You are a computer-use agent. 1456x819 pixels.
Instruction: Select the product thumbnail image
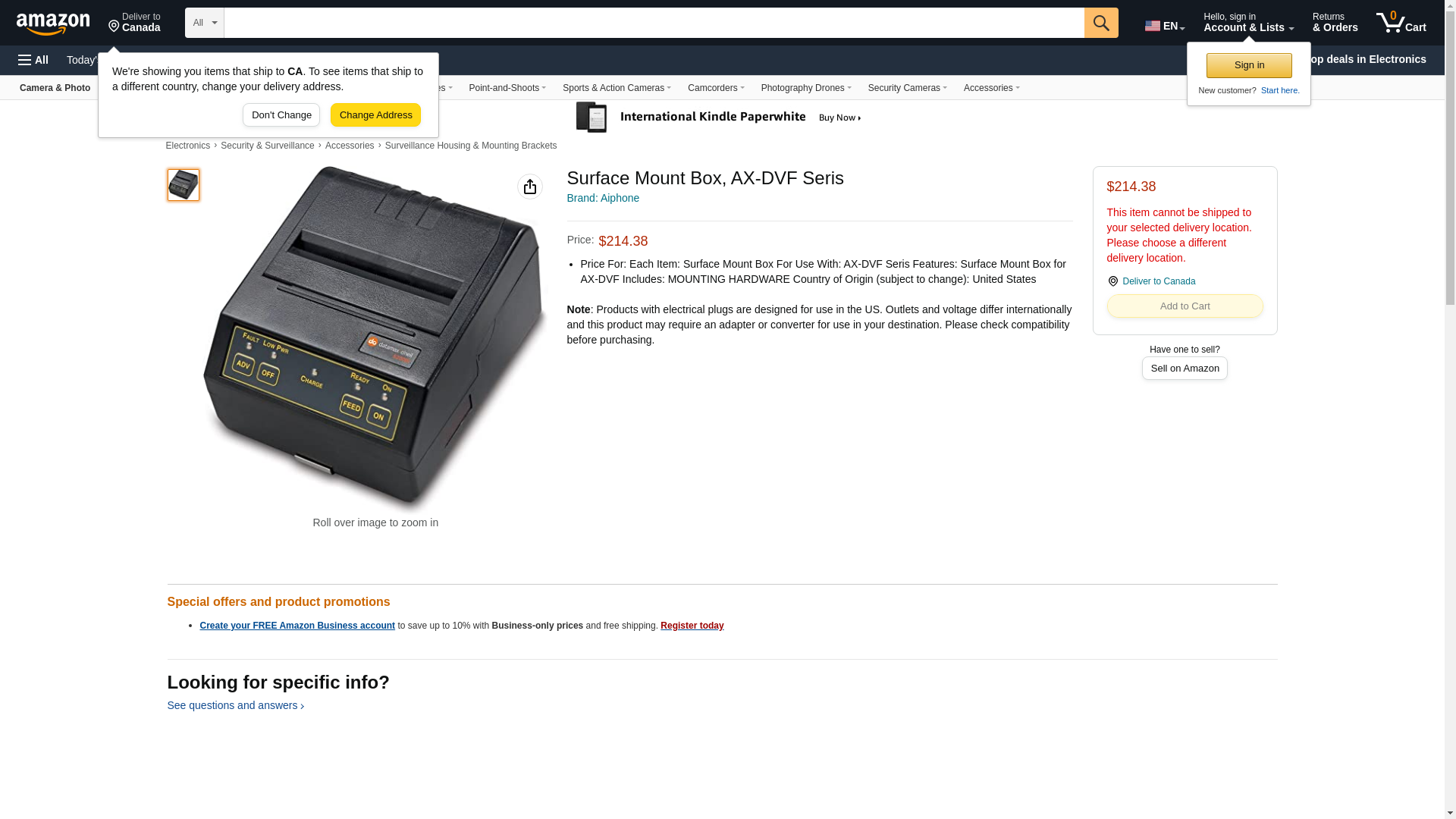point(184,185)
